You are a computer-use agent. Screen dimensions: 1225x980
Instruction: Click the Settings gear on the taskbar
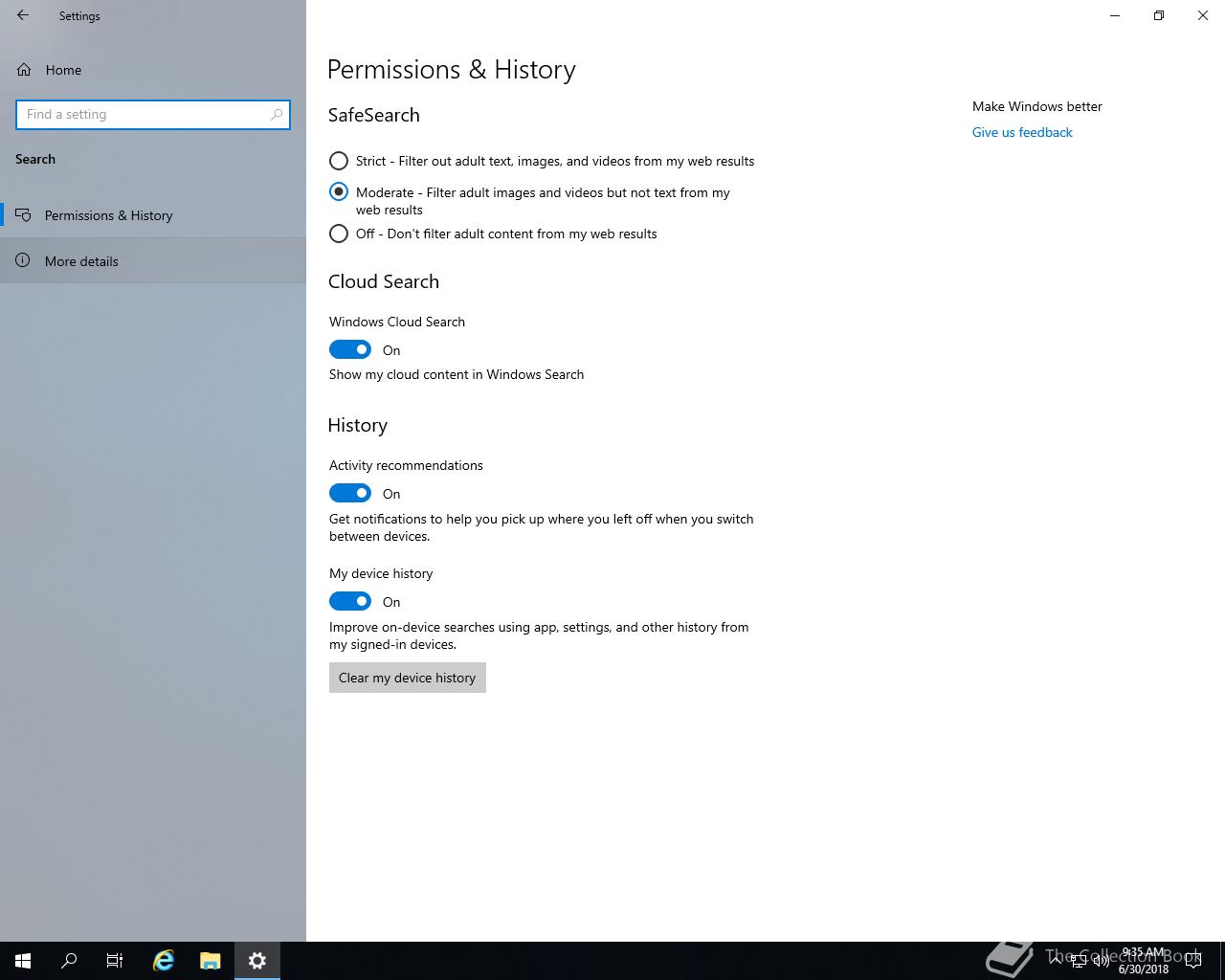(x=256, y=961)
